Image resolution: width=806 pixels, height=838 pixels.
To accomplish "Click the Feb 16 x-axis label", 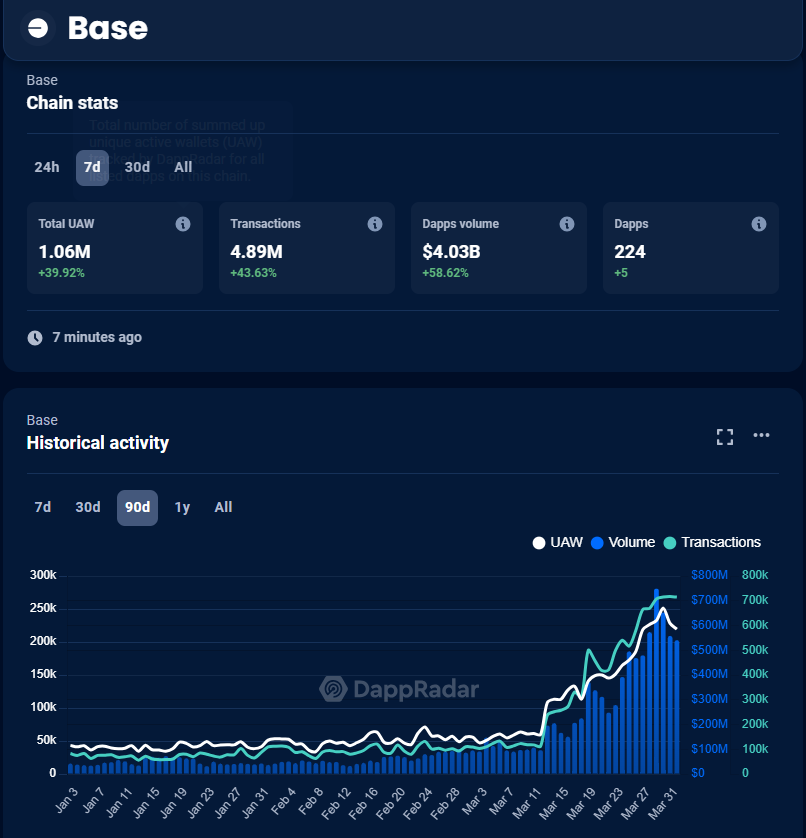I will point(364,804).
